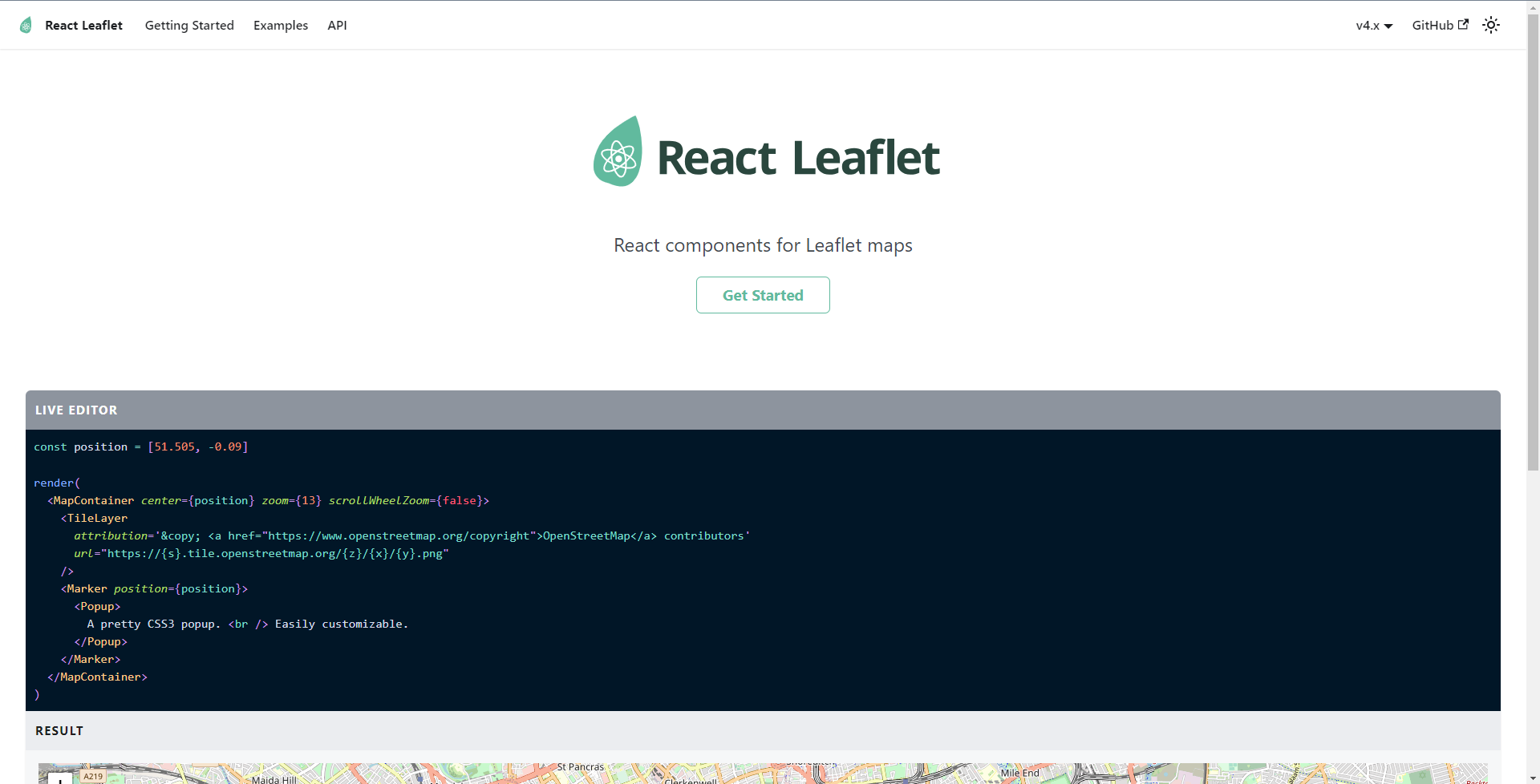Open the Getting Started nav item
This screenshot has width=1540, height=784.
189,25
